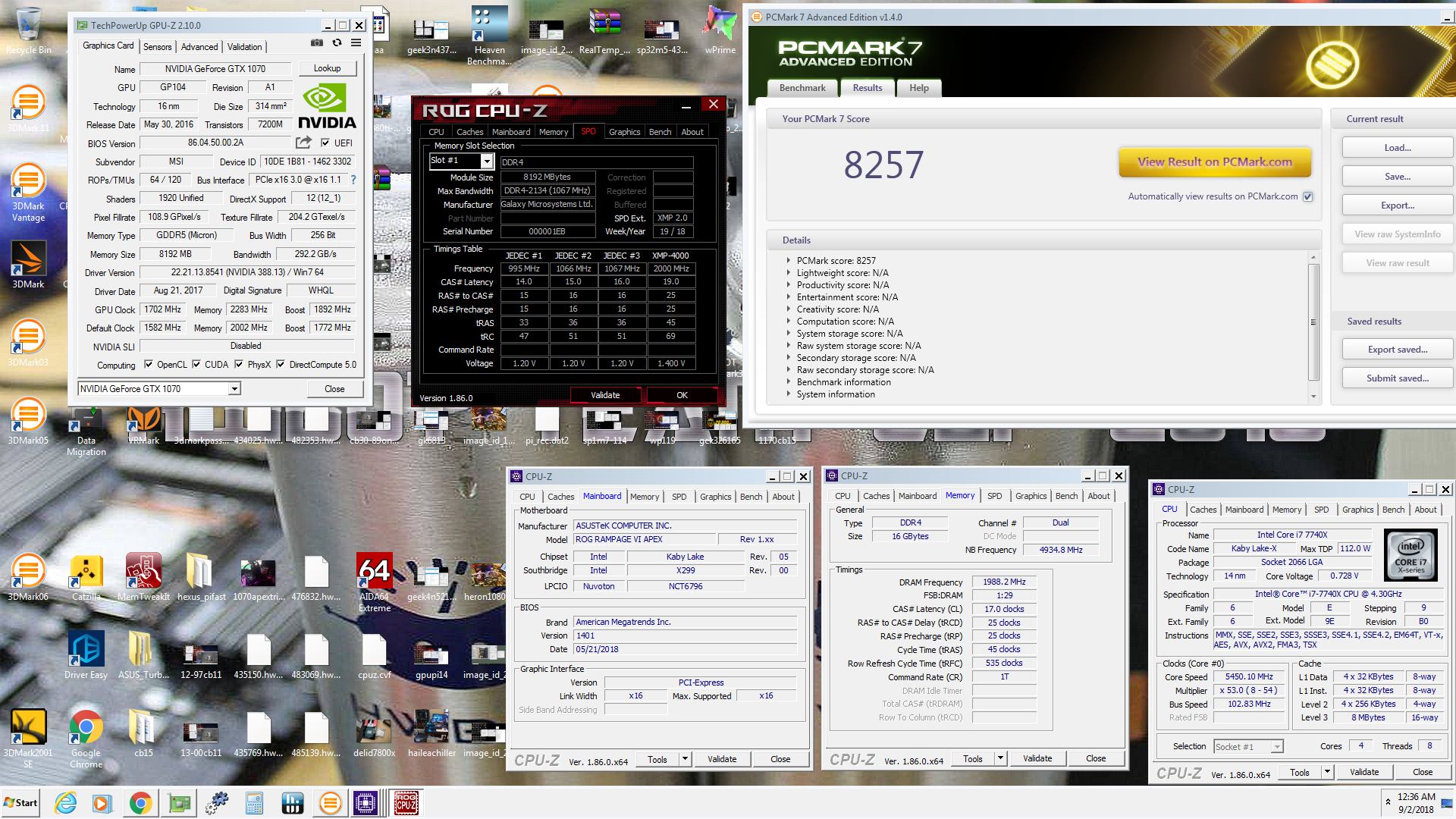Open the MemTweakIt desktop icon
Image resolution: width=1456 pixels, height=819 pixels.
(x=143, y=578)
